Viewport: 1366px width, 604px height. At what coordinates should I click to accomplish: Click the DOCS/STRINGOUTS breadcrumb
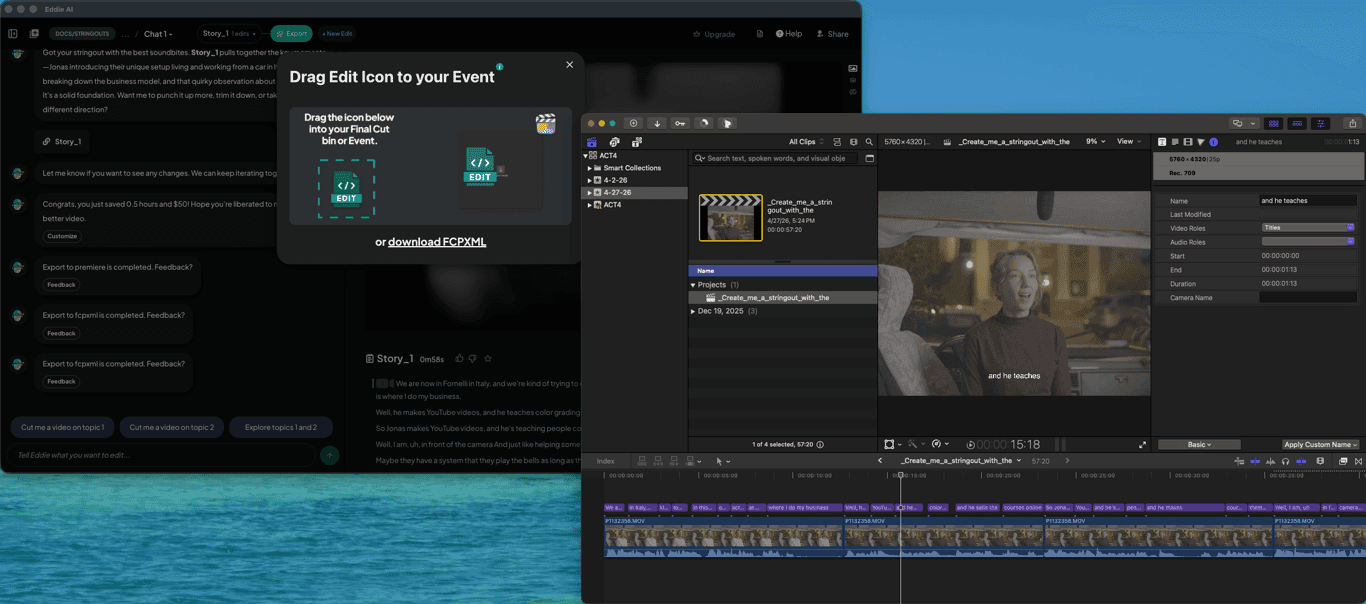pos(82,34)
